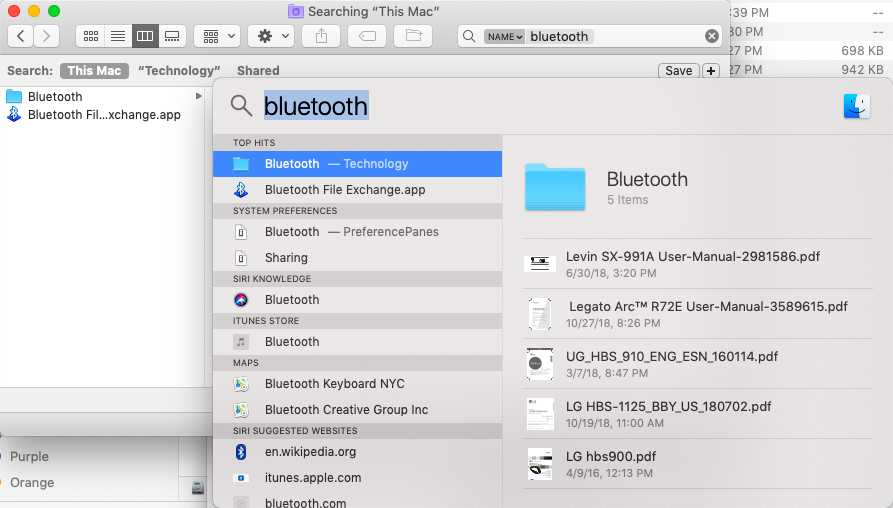
Task: Select the Orange tag in background sidebar
Action: (32, 482)
